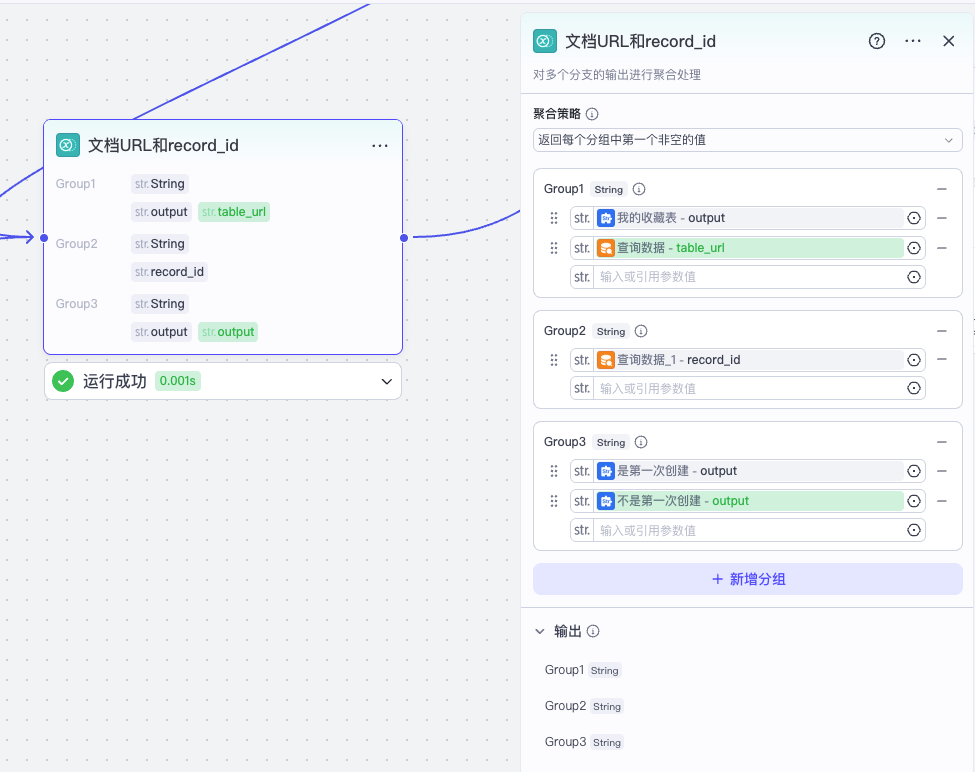This screenshot has width=975, height=772.
Task: Delete the 不是第一次创建 output row
Action: point(941,501)
